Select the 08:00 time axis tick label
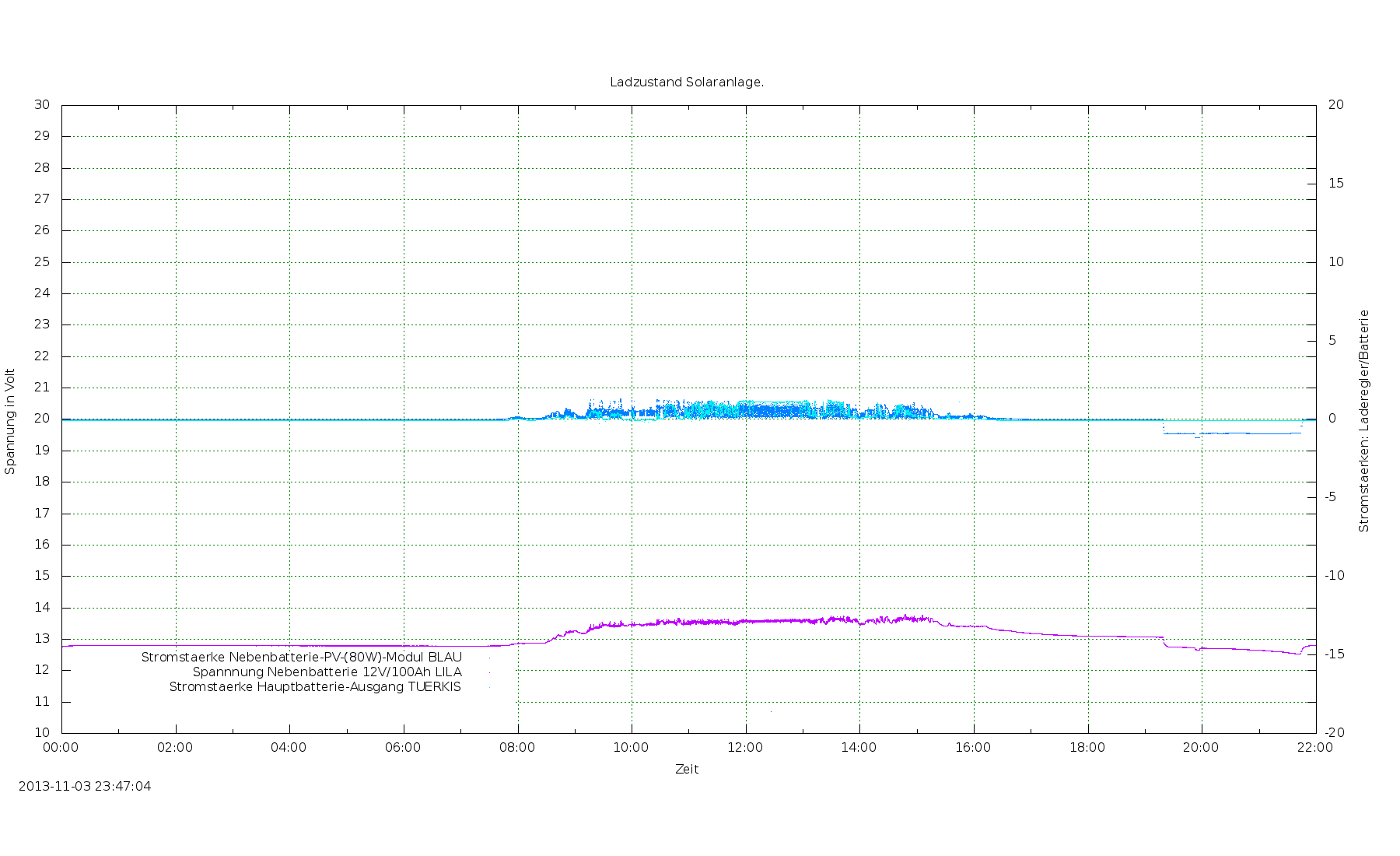1400x856 pixels. pyautogui.click(x=517, y=748)
